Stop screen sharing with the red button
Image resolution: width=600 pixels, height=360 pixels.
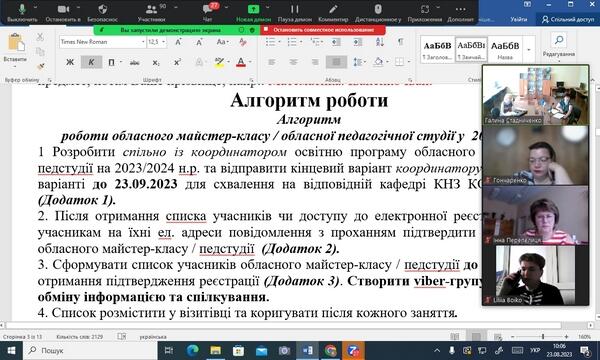coord(323,29)
